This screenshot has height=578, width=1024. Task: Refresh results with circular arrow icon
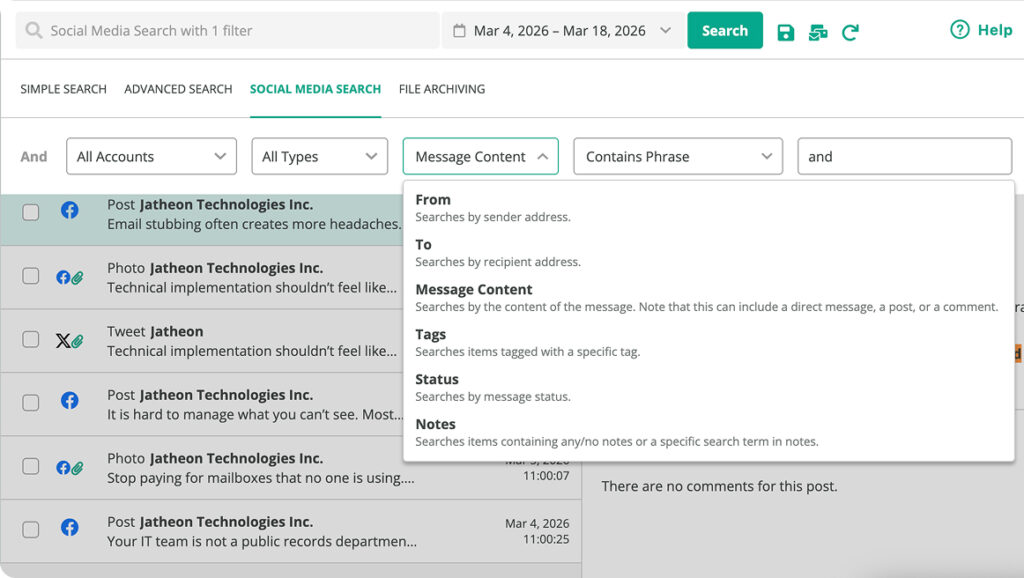850,32
